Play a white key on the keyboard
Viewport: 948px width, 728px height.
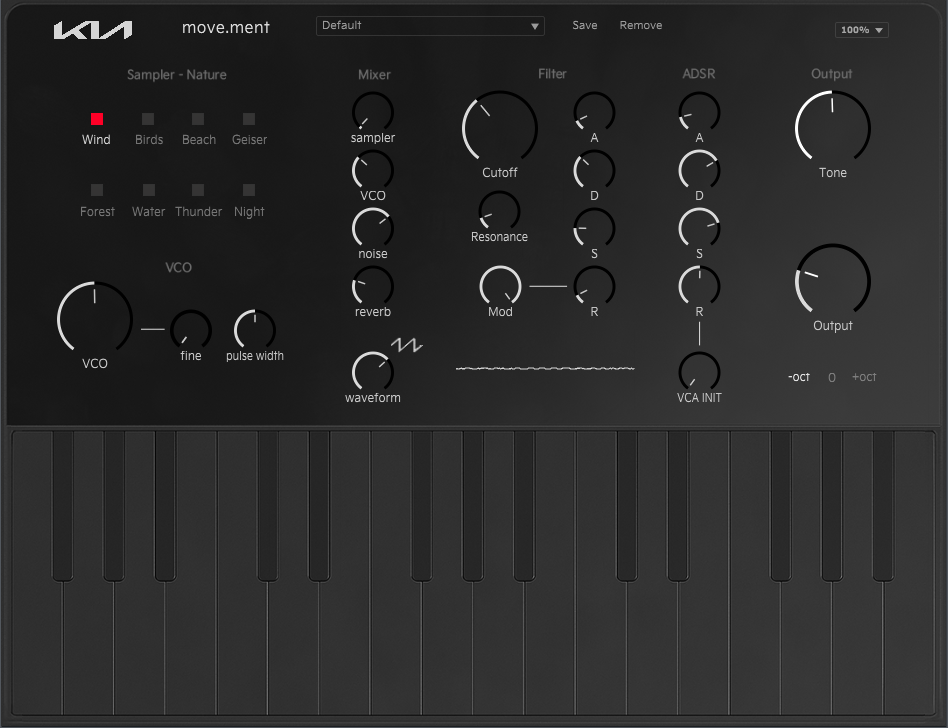pos(35,650)
